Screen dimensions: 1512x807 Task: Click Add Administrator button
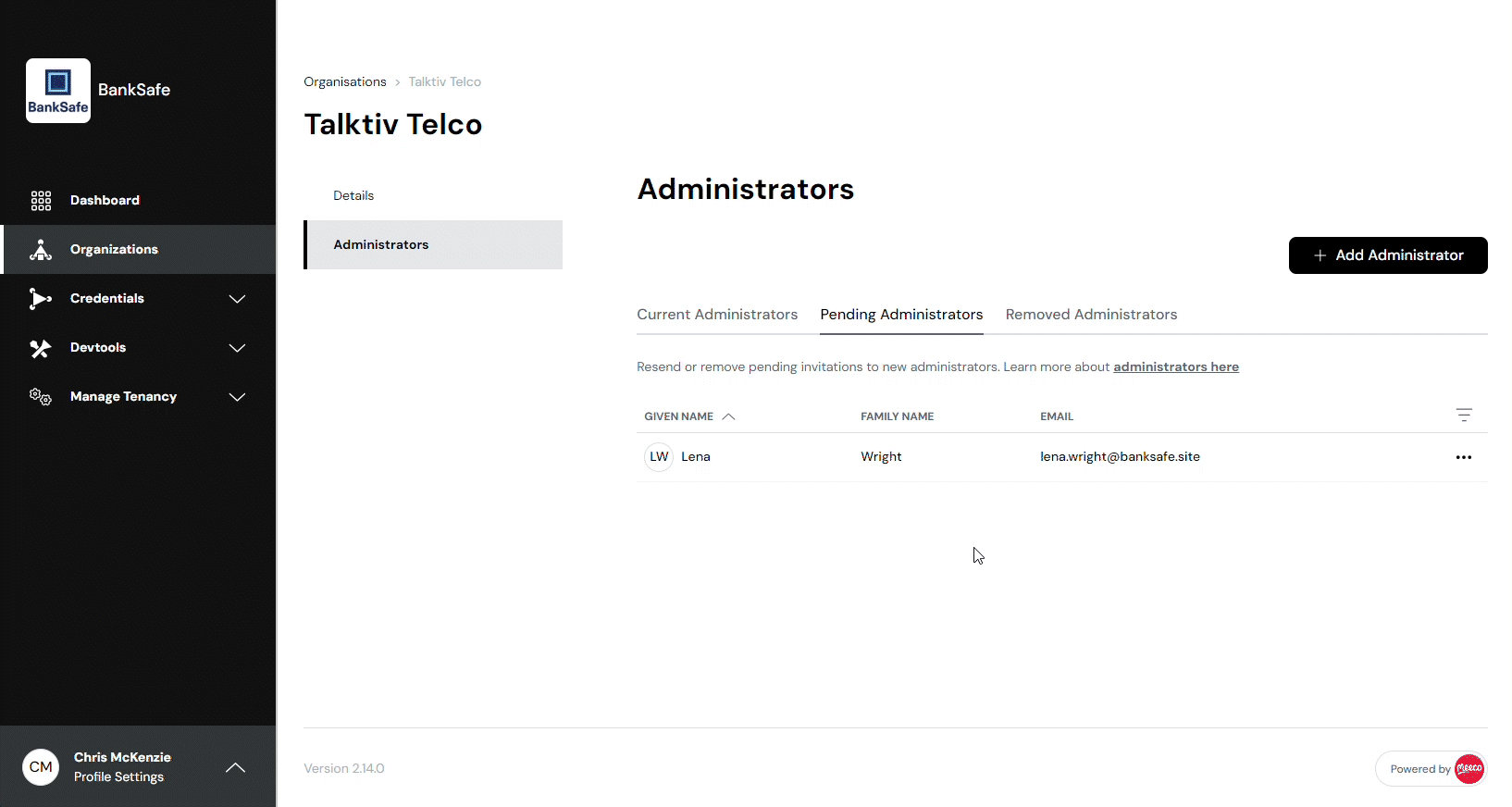click(1388, 255)
